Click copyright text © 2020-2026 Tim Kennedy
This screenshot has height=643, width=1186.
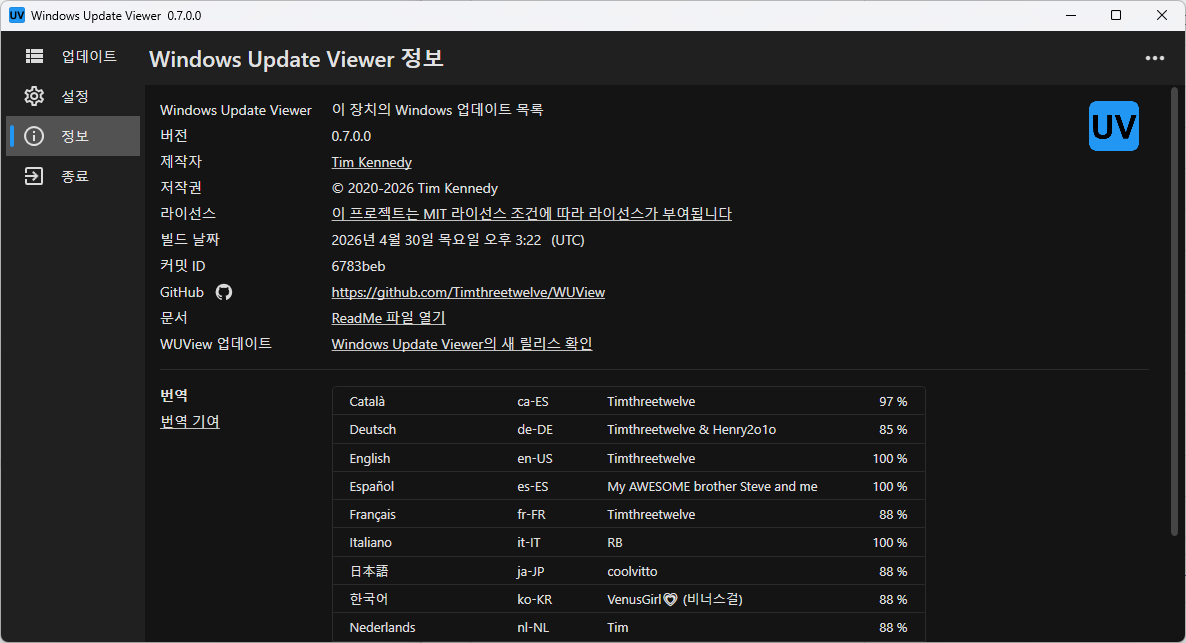pyautogui.click(x=414, y=188)
